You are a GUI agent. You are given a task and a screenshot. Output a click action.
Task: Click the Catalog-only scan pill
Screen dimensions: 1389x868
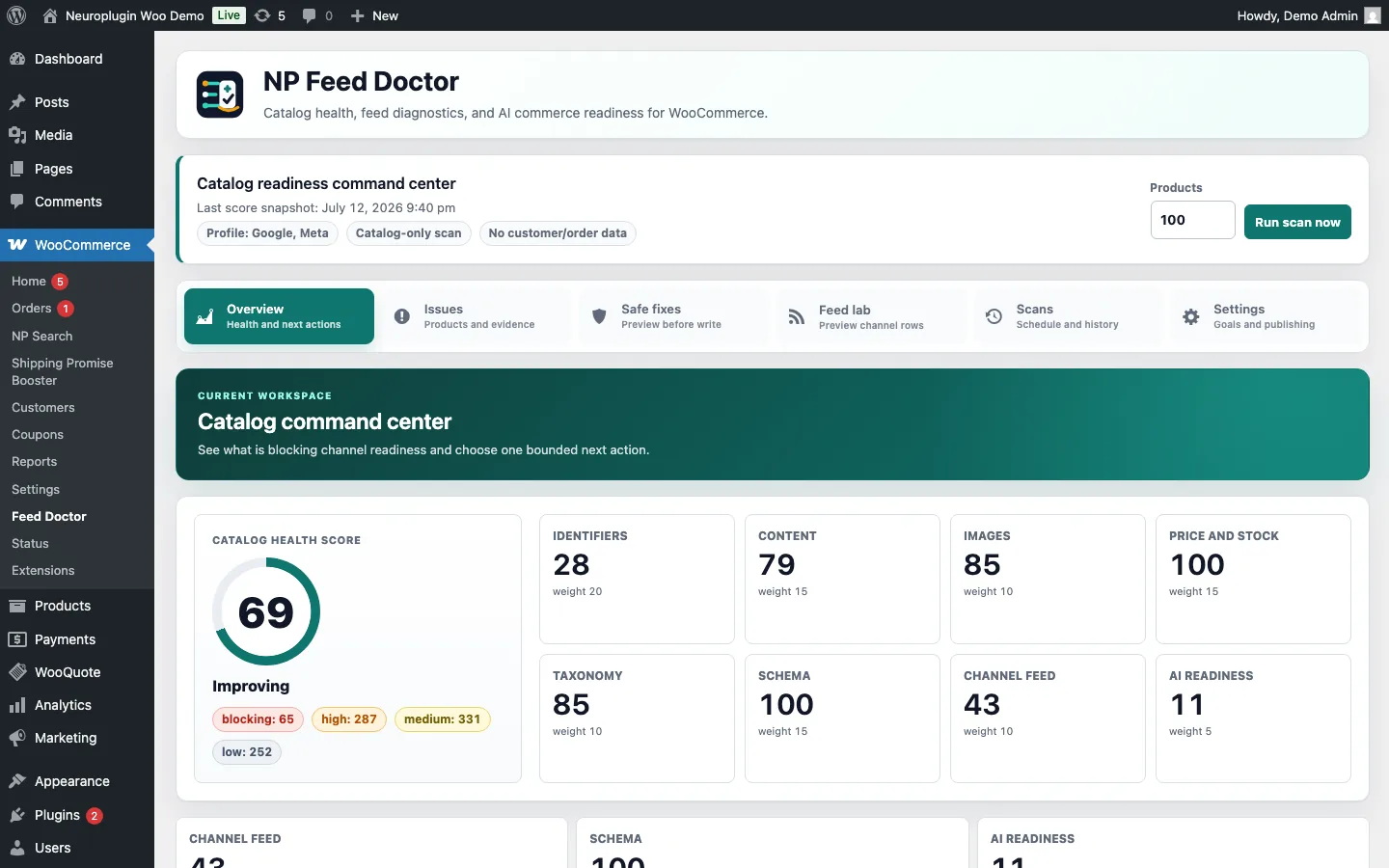[409, 233]
